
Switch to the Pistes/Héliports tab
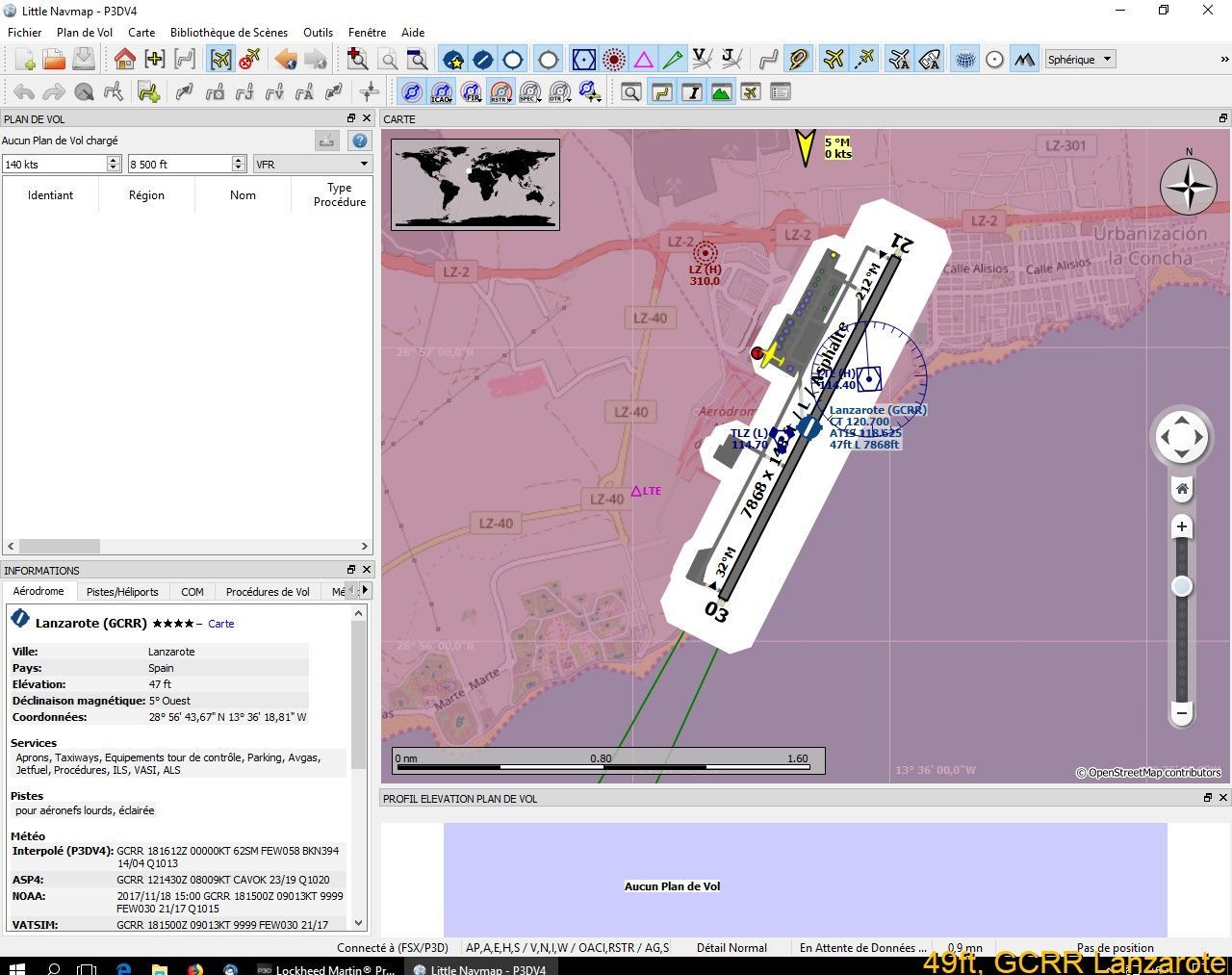[x=122, y=592]
